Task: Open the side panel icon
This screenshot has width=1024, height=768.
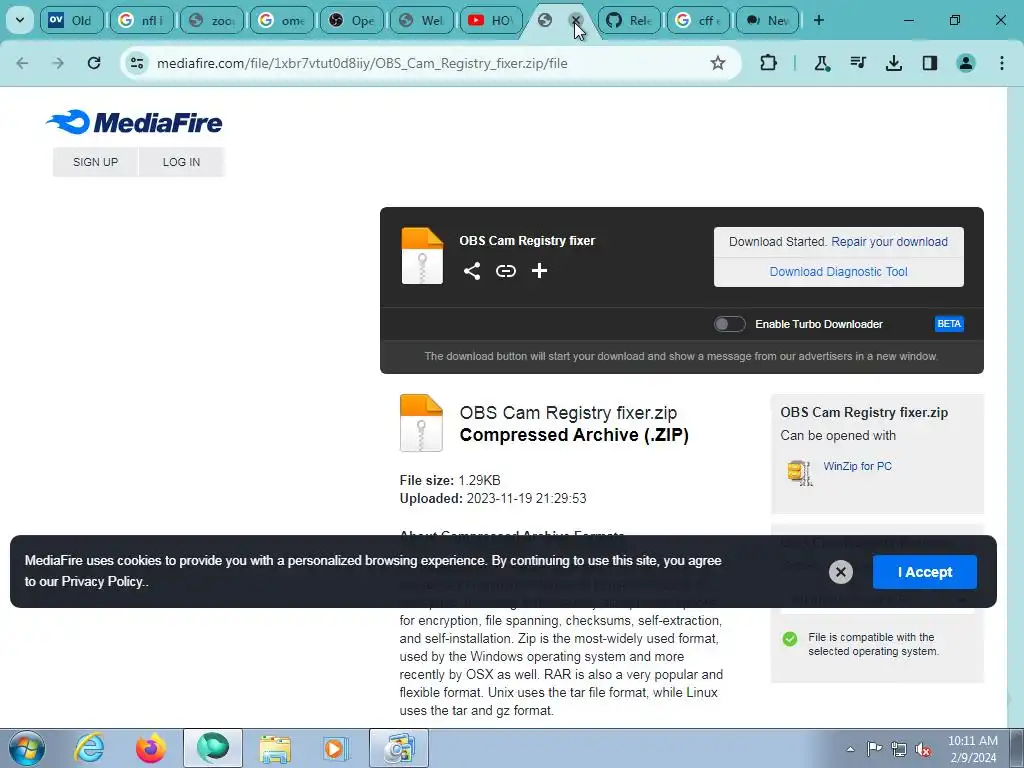Action: click(929, 63)
